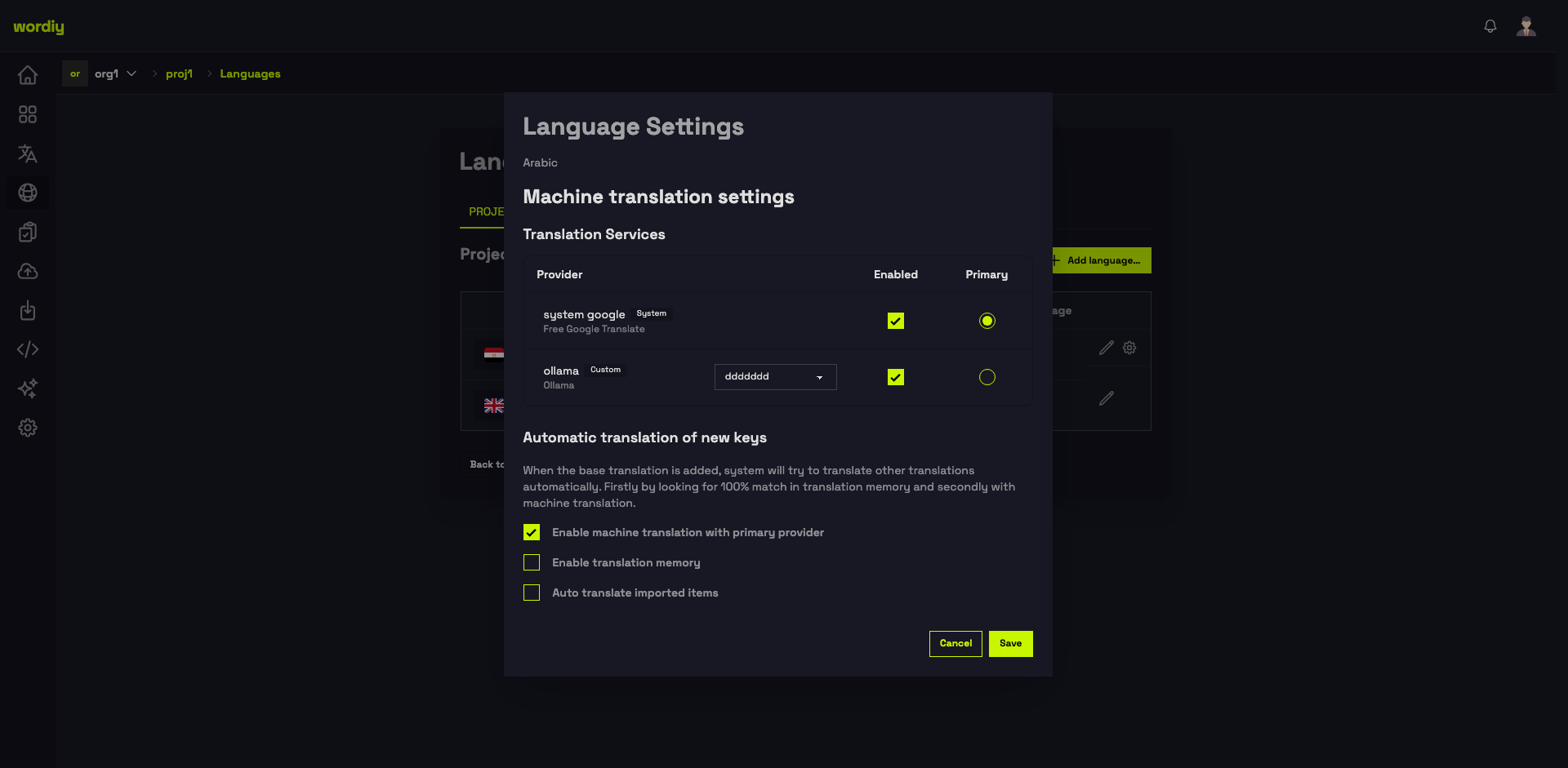Check Auto translate imported items
The width and height of the screenshot is (1568, 768).
click(x=532, y=593)
